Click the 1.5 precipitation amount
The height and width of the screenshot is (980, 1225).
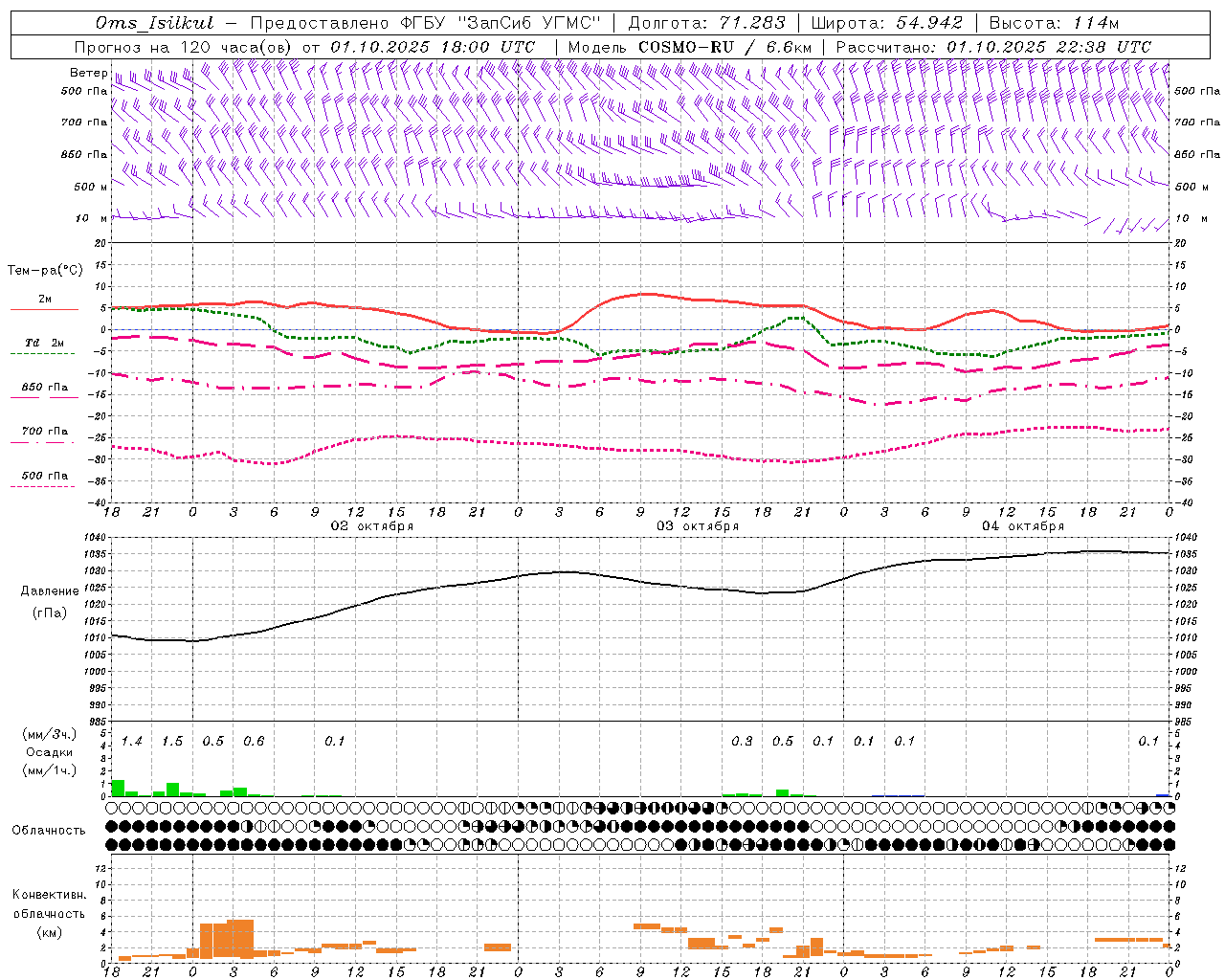click(x=172, y=742)
